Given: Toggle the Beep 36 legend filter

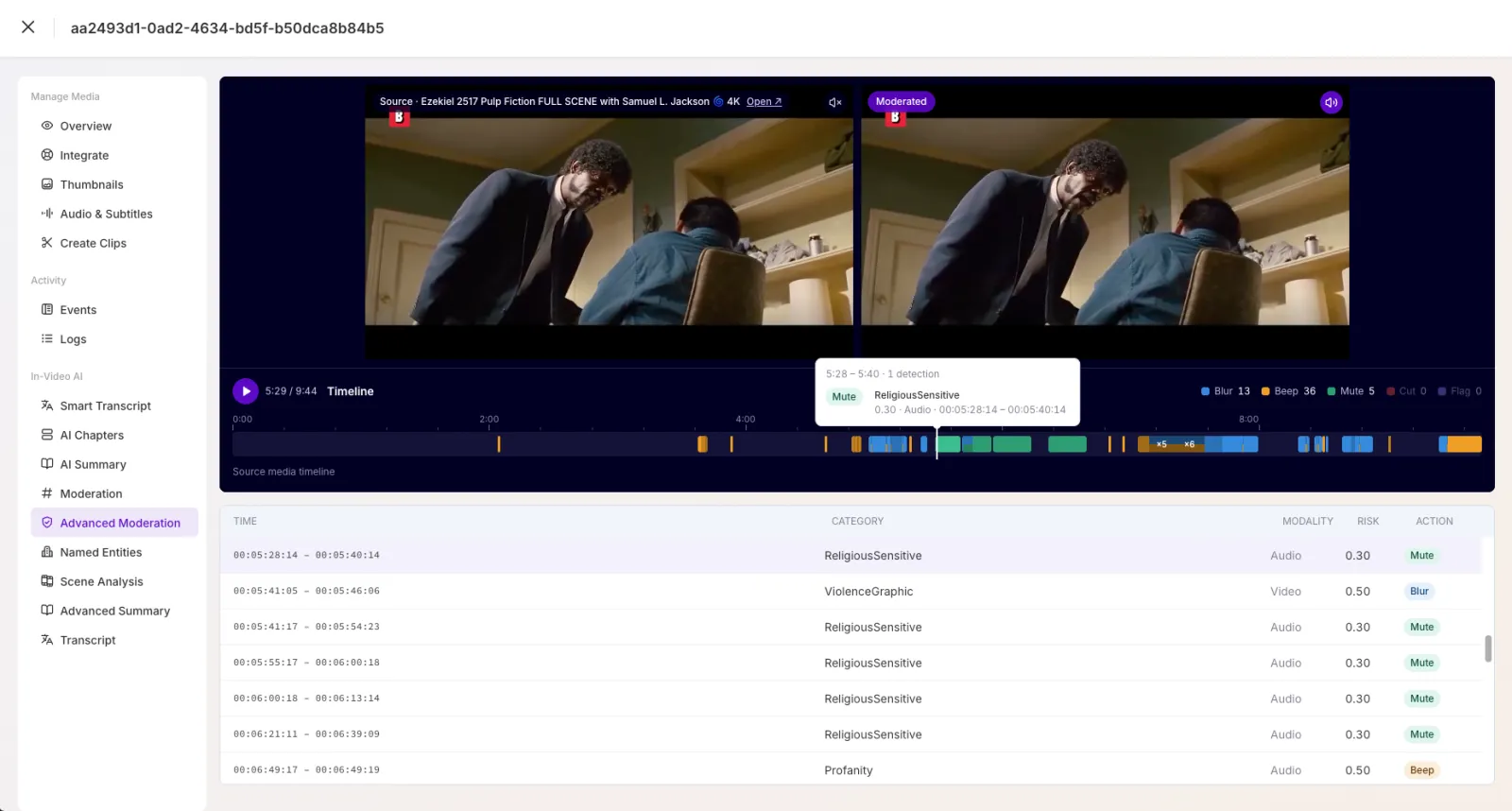Looking at the screenshot, I should click(x=1288, y=391).
